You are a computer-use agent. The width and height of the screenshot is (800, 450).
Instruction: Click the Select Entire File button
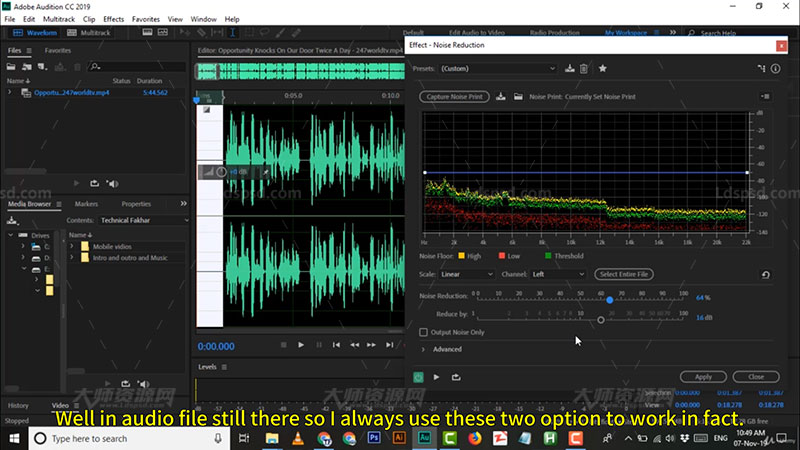(x=623, y=274)
